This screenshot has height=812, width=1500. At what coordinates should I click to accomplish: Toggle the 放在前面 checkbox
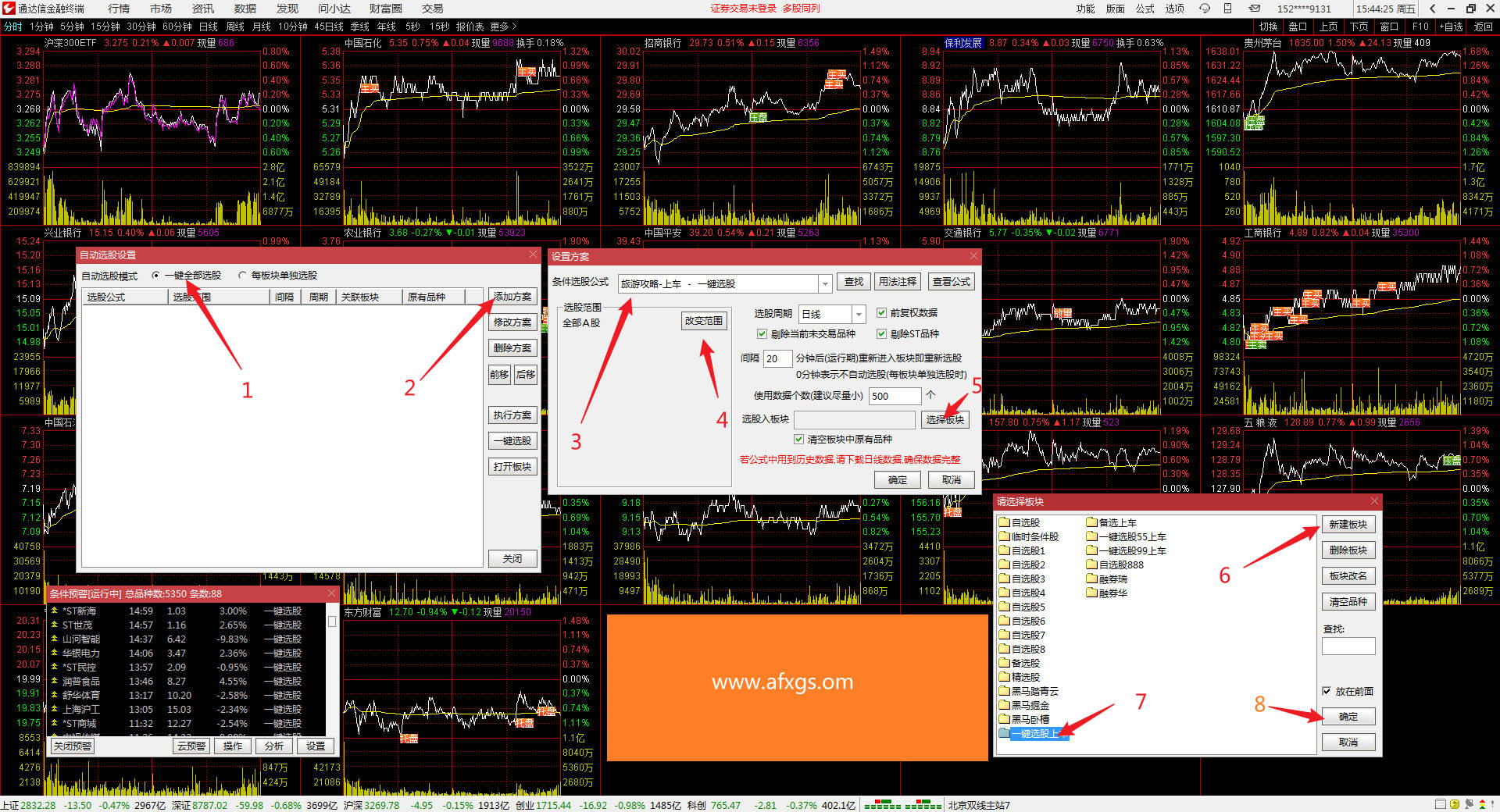[x=1327, y=691]
